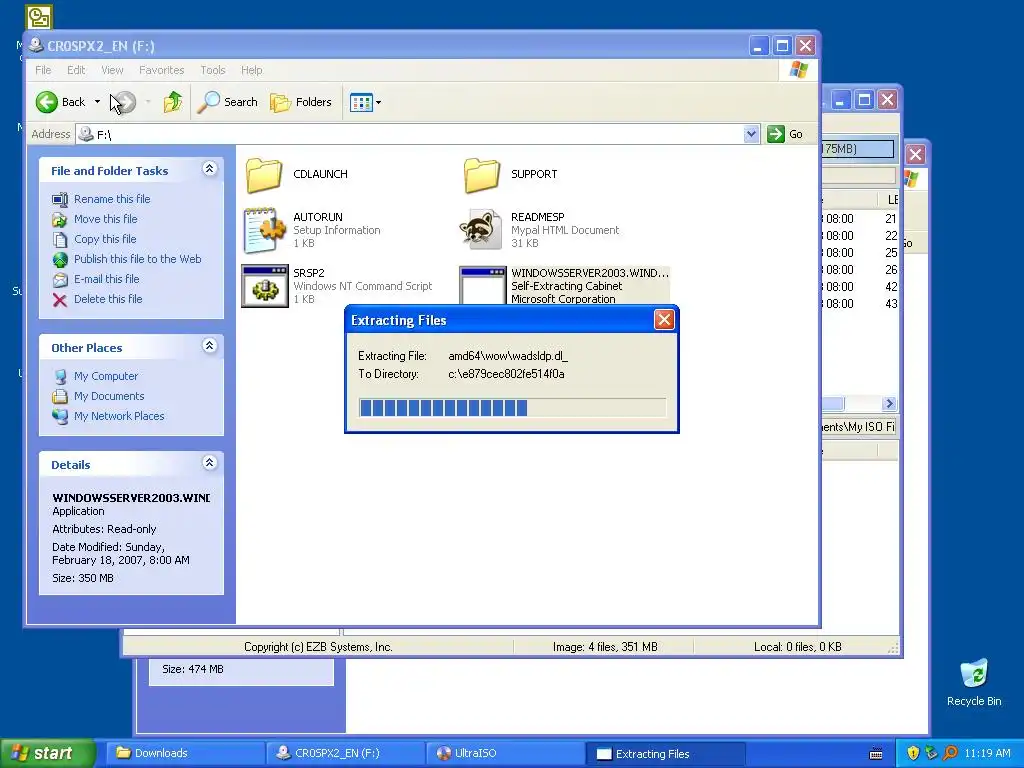Collapse File and Folder Tasks panel
Screen dimensions: 1024x768
pyautogui.click(x=210, y=169)
